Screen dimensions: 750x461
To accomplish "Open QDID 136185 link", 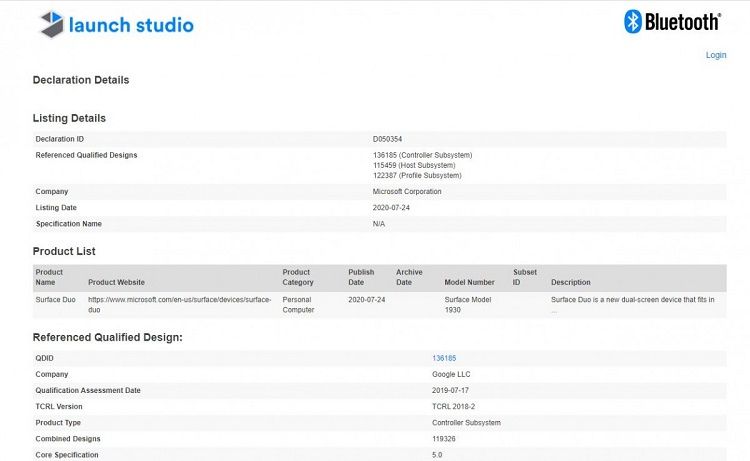I will (444, 357).
